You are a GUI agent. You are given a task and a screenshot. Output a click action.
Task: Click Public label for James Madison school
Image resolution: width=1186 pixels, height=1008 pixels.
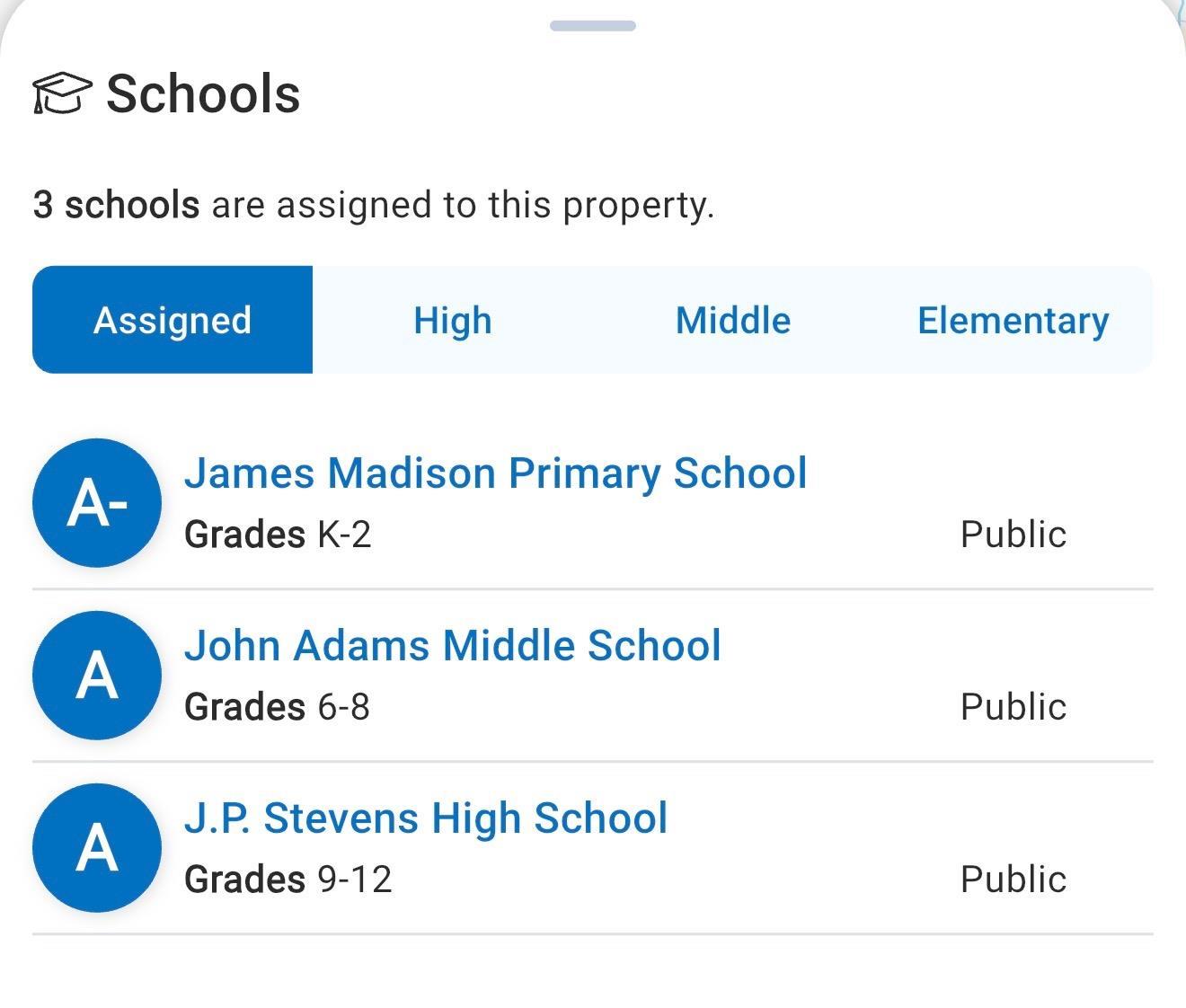pyautogui.click(x=1013, y=535)
